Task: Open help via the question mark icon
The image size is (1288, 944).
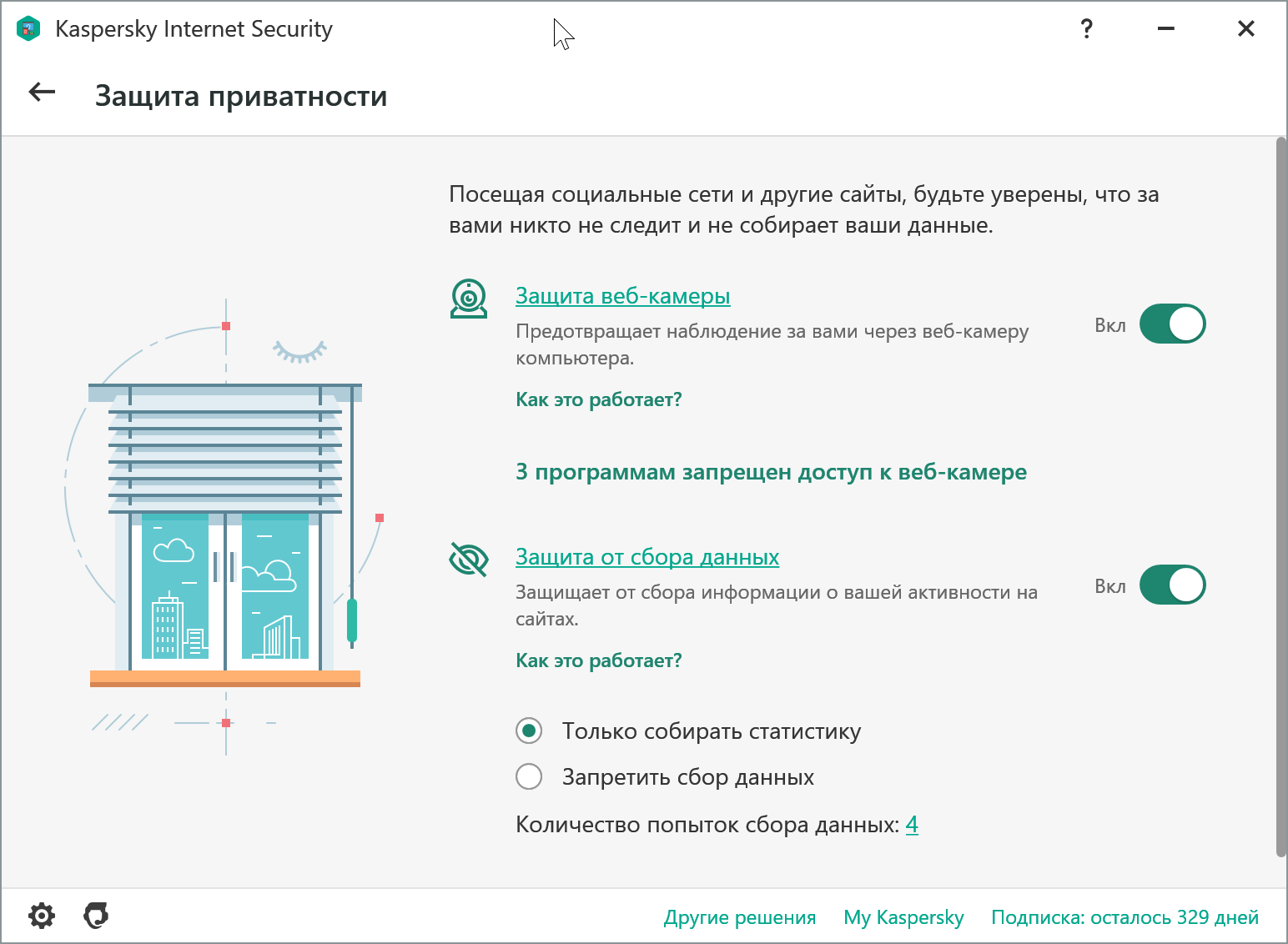Action: coord(1086,29)
